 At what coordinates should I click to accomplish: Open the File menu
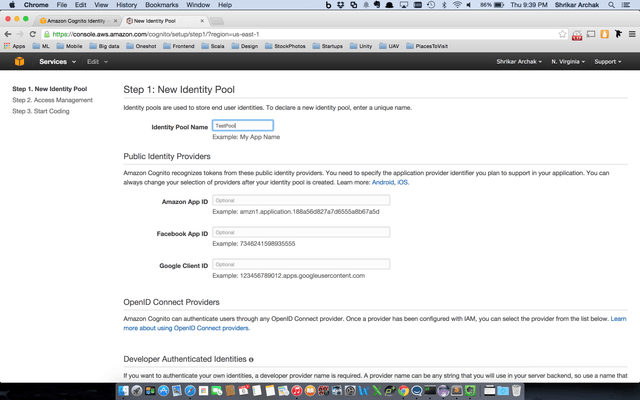point(62,5)
